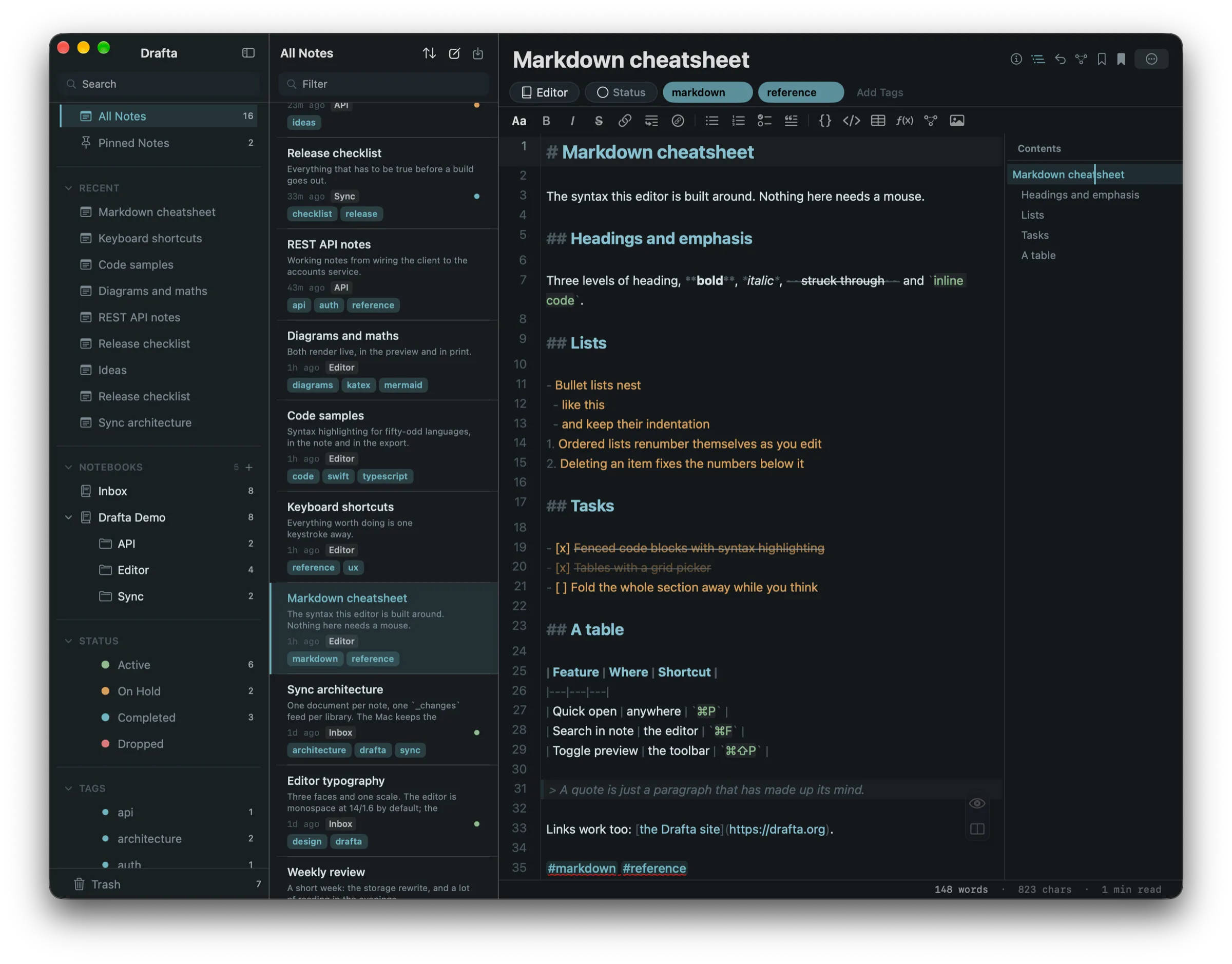Apply bold formatting from the toolbar

(546, 121)
